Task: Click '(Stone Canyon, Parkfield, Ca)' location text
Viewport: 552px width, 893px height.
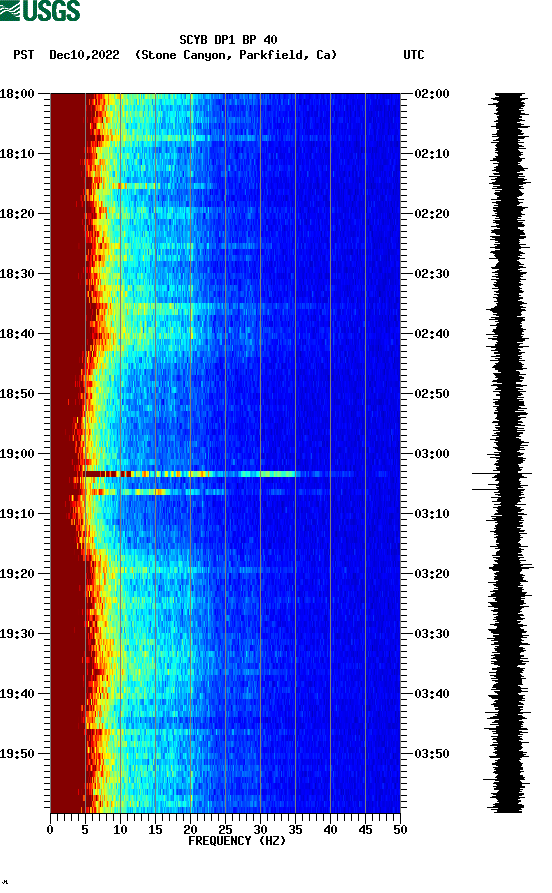Action: tap(236, 55)
